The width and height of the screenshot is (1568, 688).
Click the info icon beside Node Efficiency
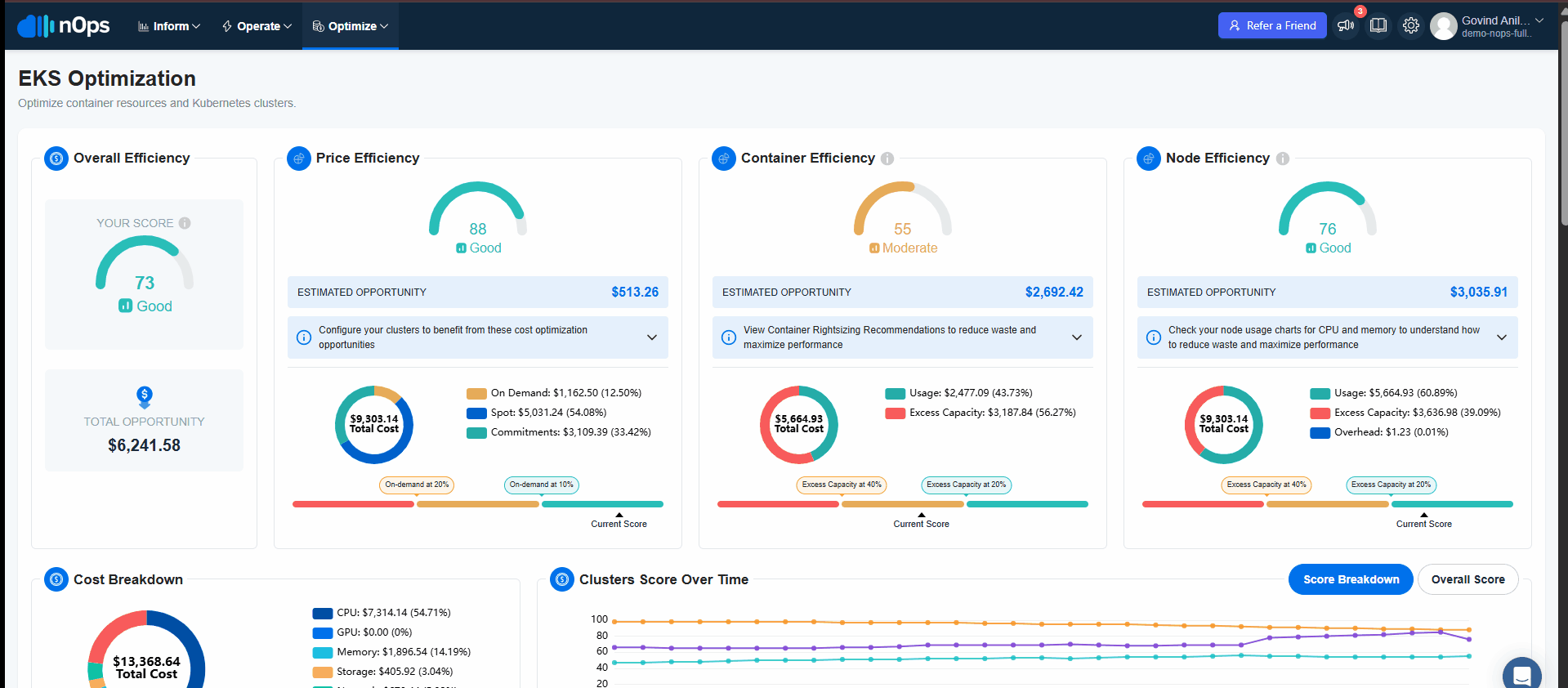coord(1283,159)
